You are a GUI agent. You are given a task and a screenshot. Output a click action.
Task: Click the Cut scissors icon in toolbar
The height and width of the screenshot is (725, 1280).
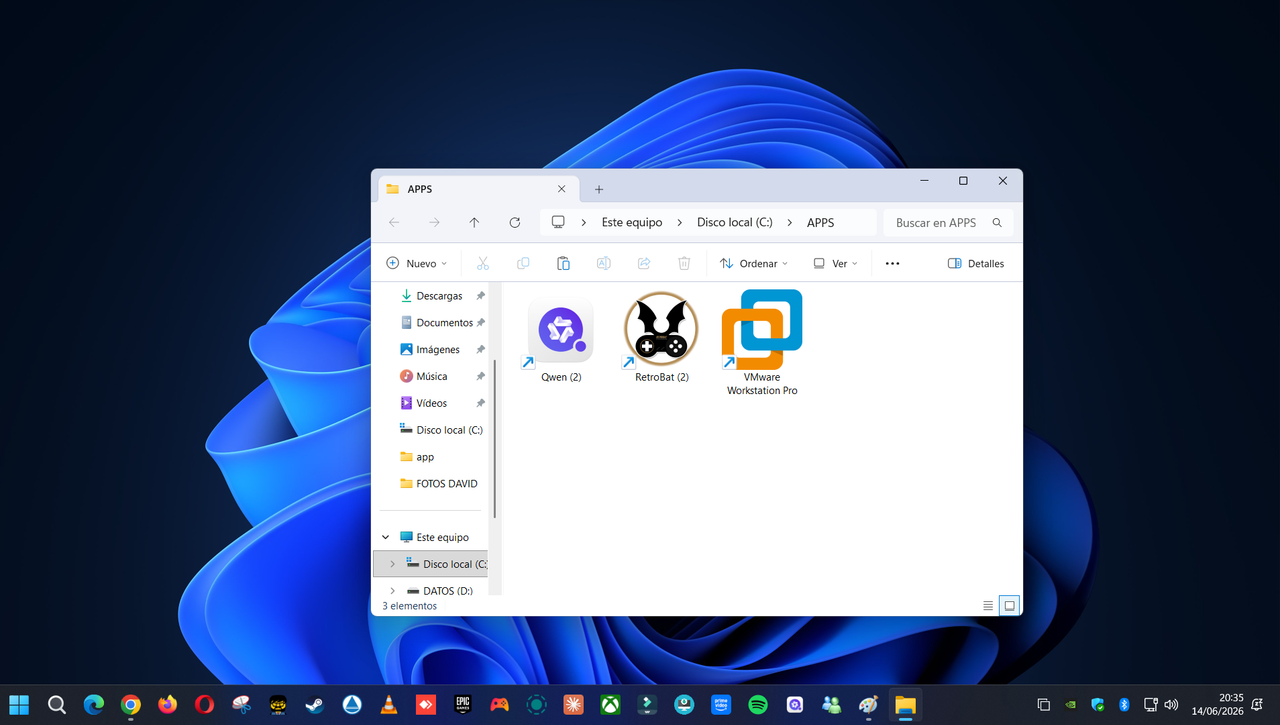click(x=483, y=263)
